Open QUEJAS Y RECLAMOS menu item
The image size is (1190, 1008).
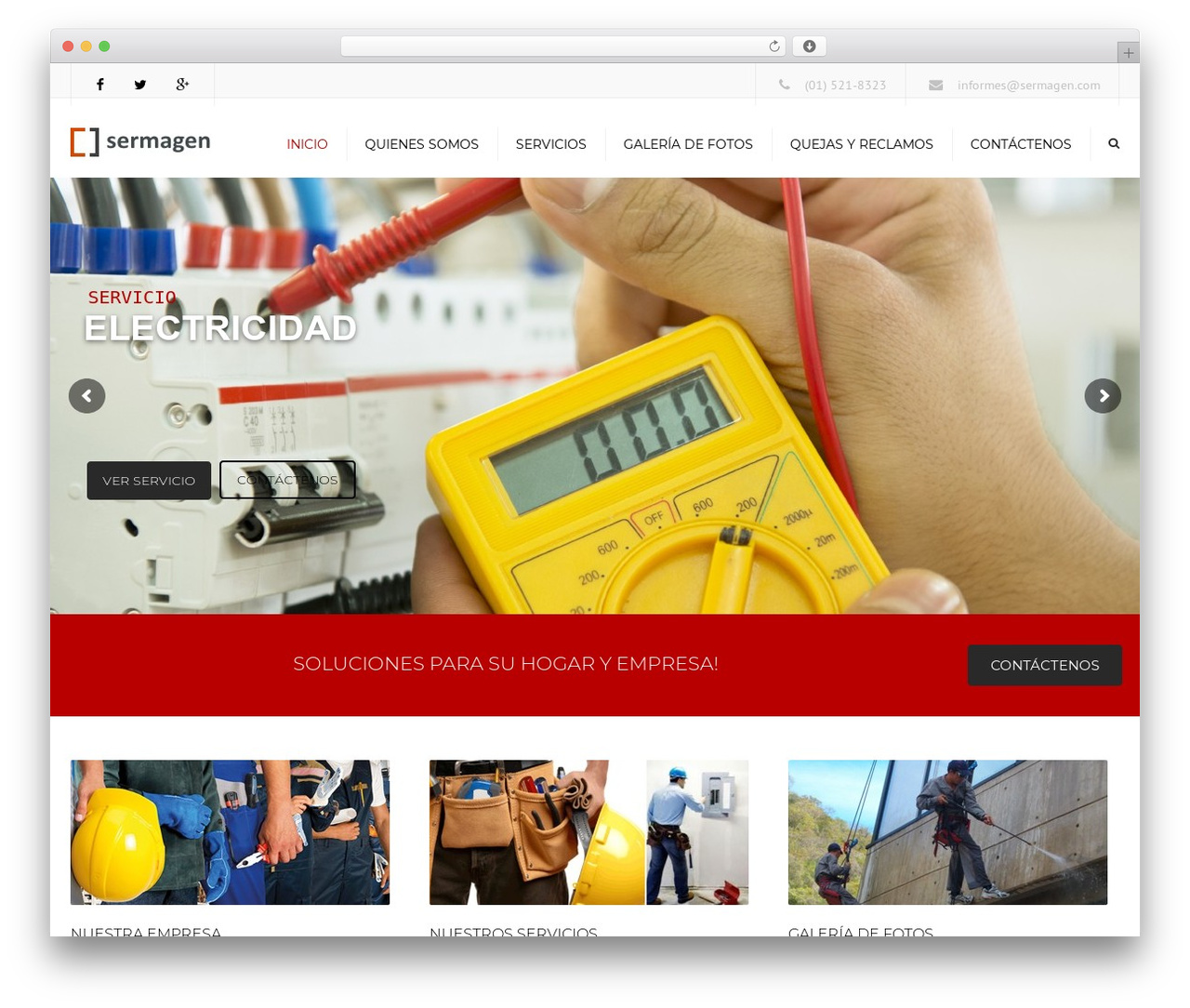coord(861,144)
